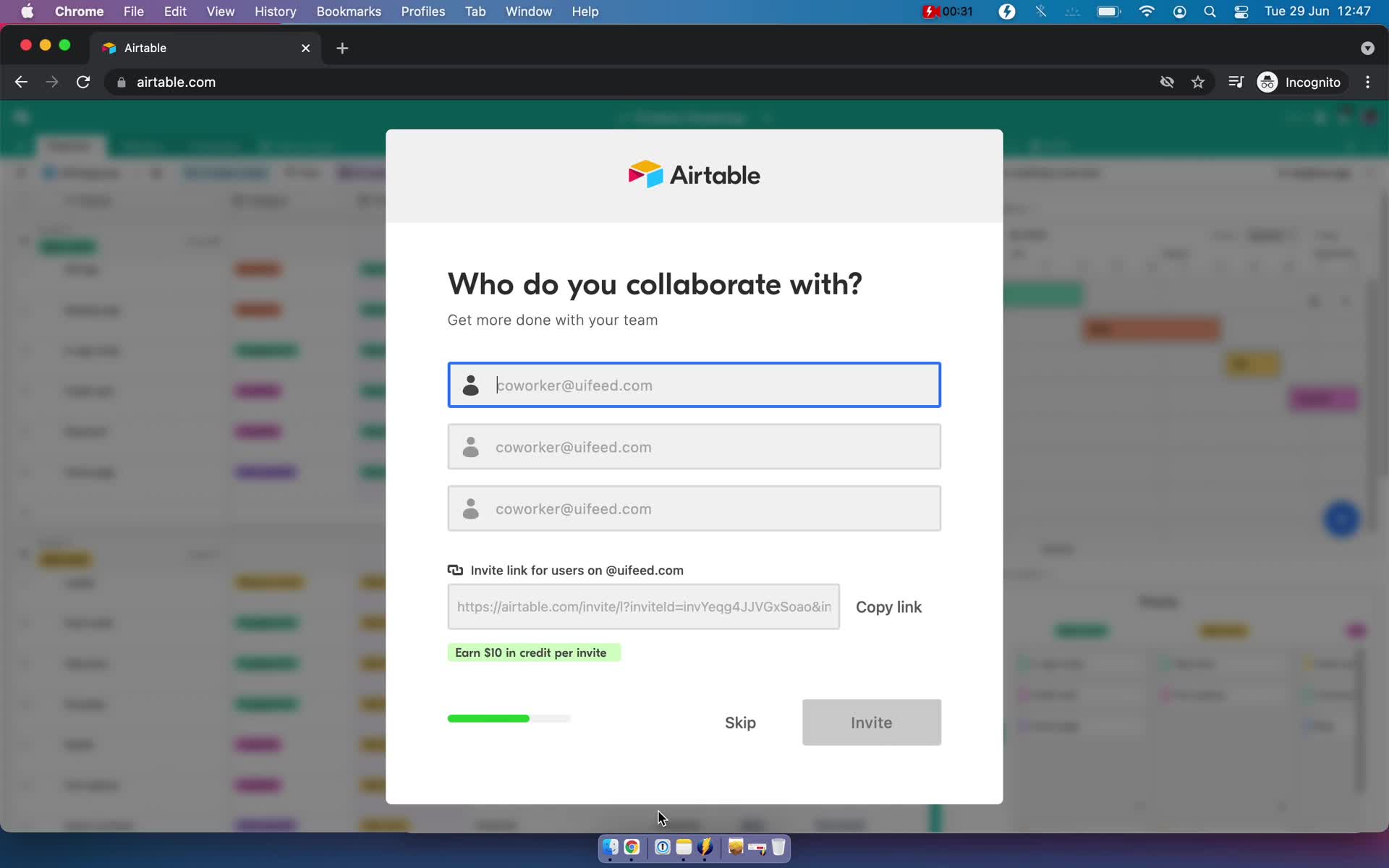Click the date and time in menu bar
The width and height of the screenshot is (1389, 868).
coord(1317,12)
